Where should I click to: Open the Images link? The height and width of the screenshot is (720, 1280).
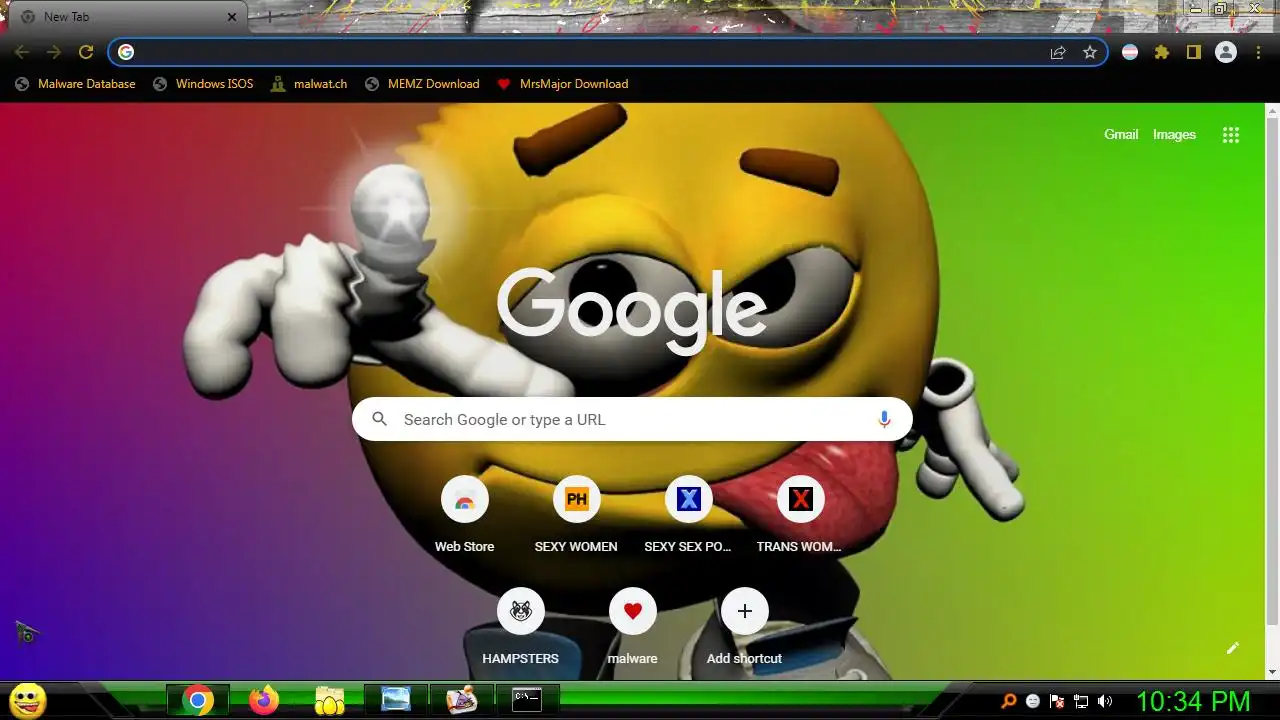click(x=1174, y=134)
